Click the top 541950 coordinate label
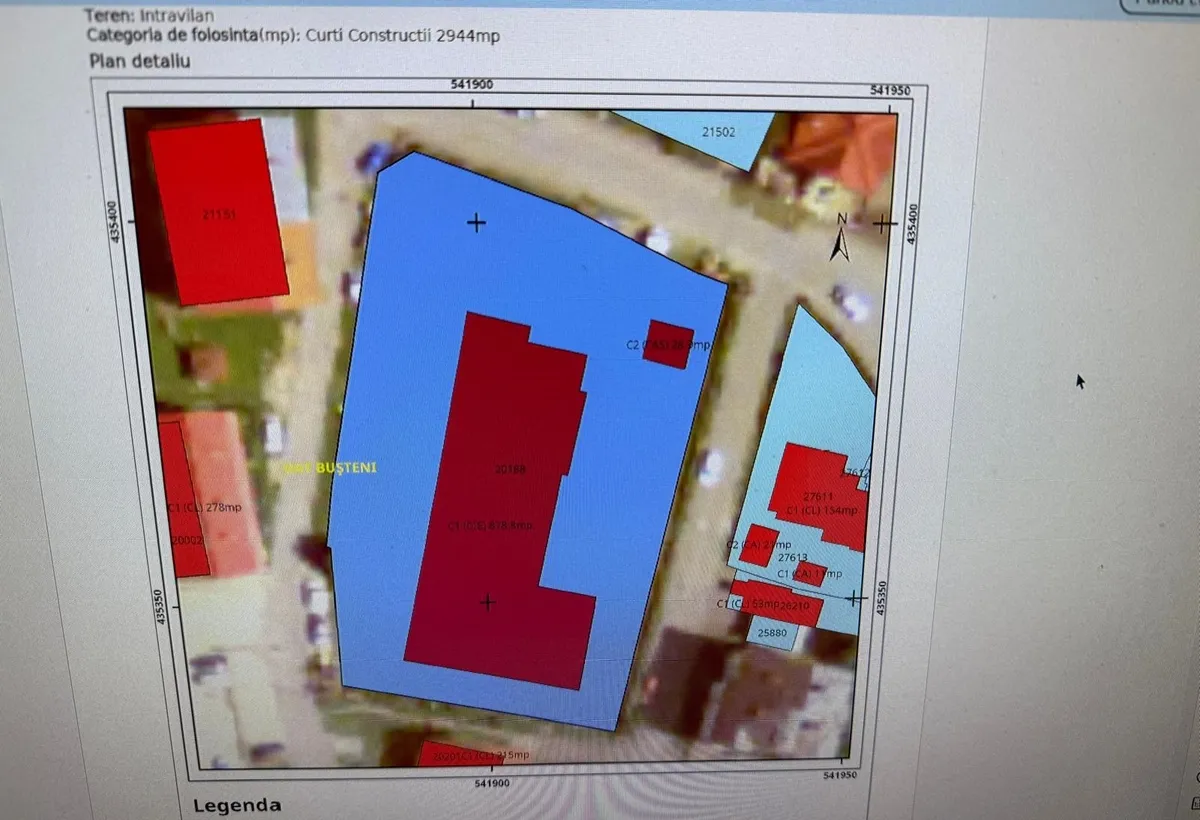 890,90
